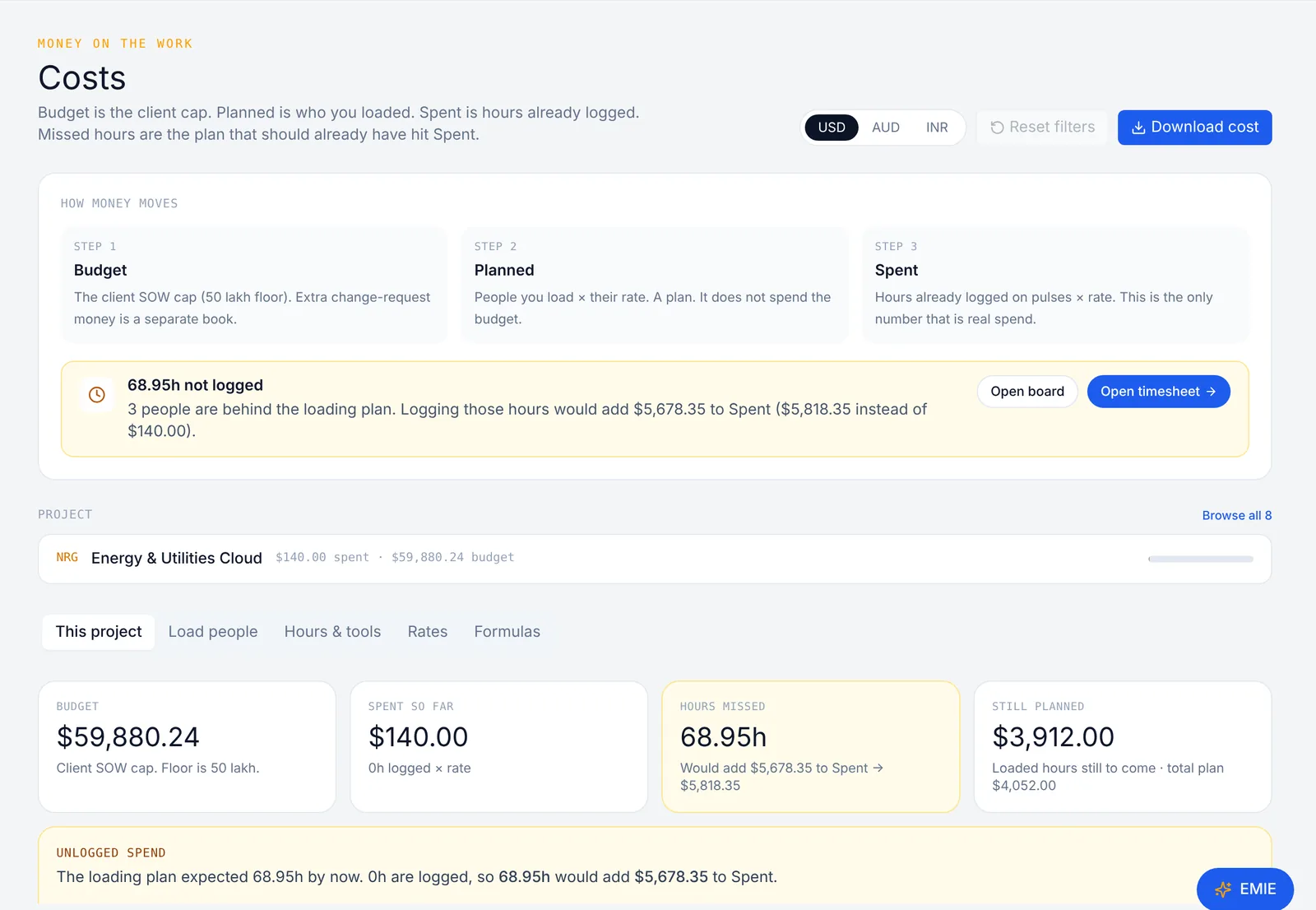Click the 'UNLOGGED SPEND' label

[x=111, y=852]
